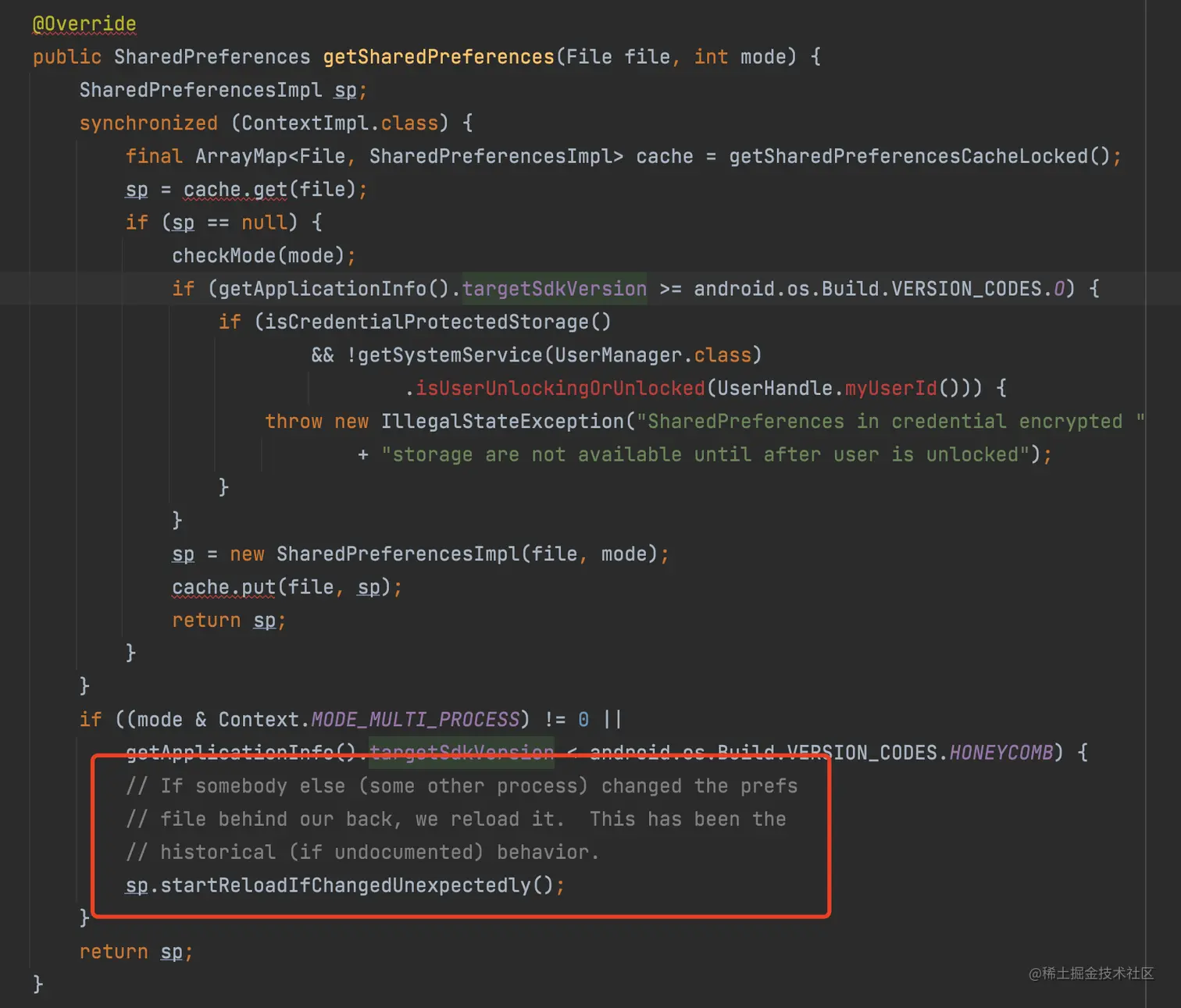Click startReloadIfChangedUnexpectedly() call
Screen dimensions: 1181x1008
[x=357, y=885]
